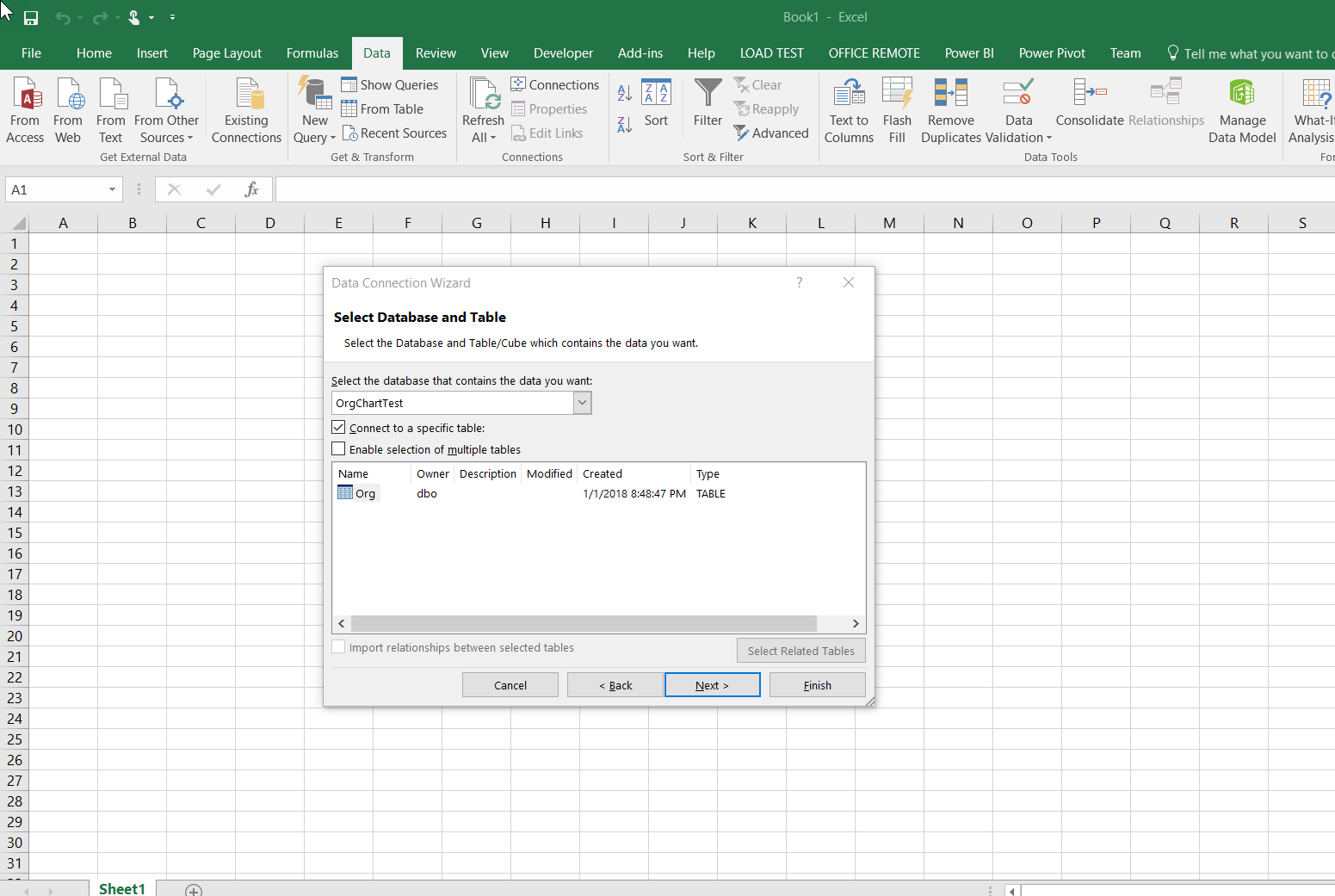Check Import relationships between selected tables
The width and height of the screenshot is (1335, 896).
[x=338, y=646]
